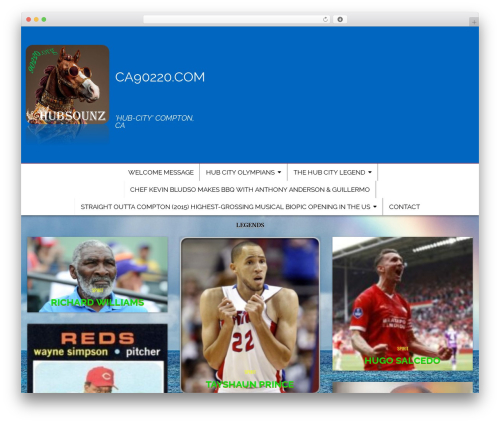Expand Straight Outta Compton dropdown arrow
The width and height of the screenshot is (500, 423).
(x=375, y=207)
